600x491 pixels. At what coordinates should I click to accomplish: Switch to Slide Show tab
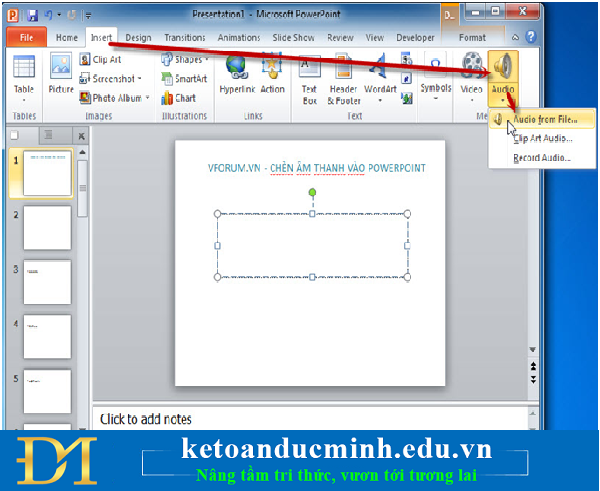point(293,38)
